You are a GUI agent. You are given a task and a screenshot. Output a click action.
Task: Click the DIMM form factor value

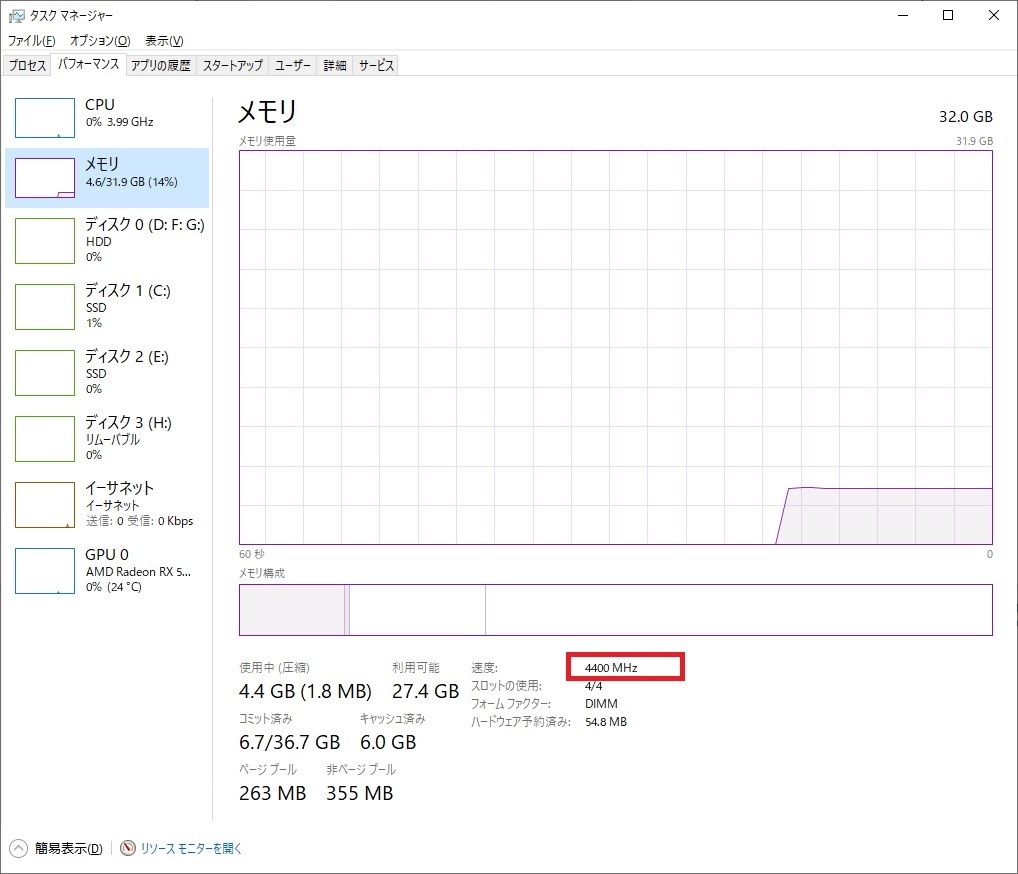[601, 704]
